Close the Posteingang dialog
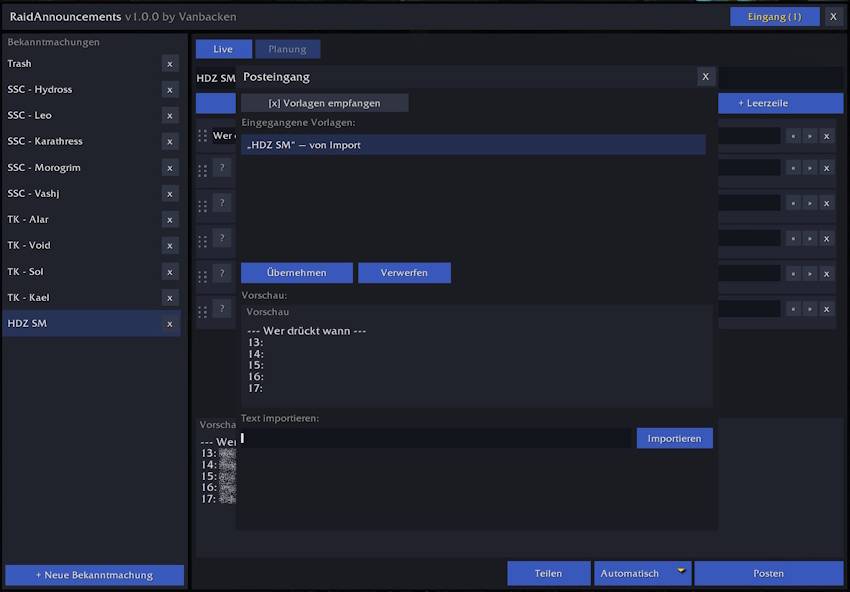Screen dimensions: 850x592 [x=706, y=76]
